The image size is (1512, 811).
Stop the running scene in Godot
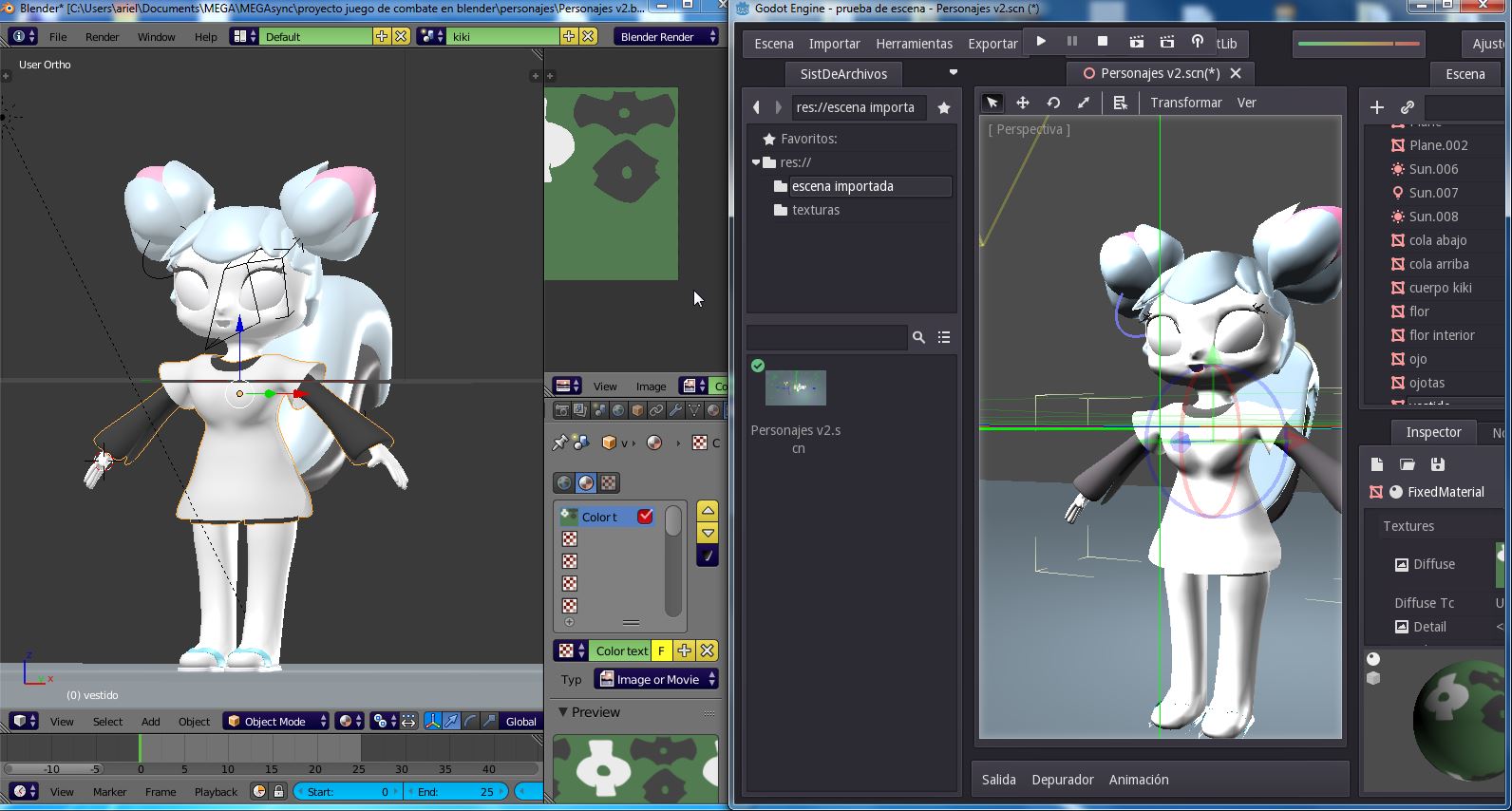1102,42
